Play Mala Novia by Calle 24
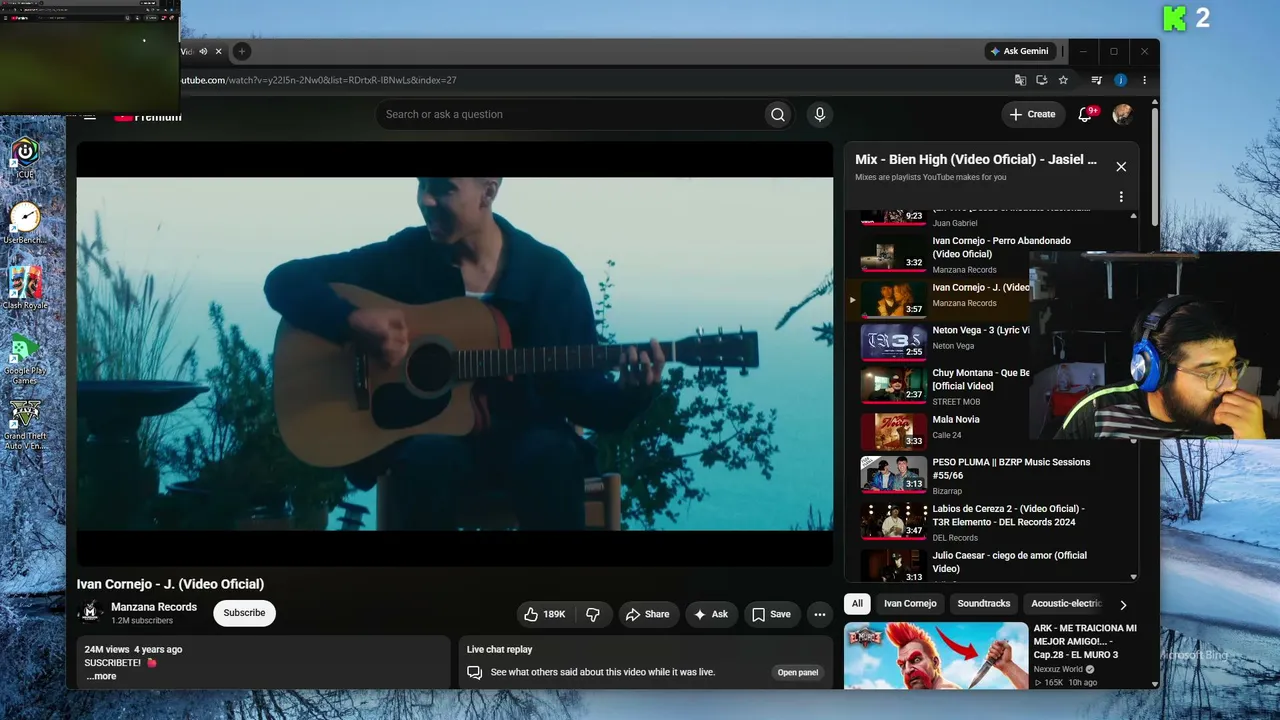 (940, 432)
